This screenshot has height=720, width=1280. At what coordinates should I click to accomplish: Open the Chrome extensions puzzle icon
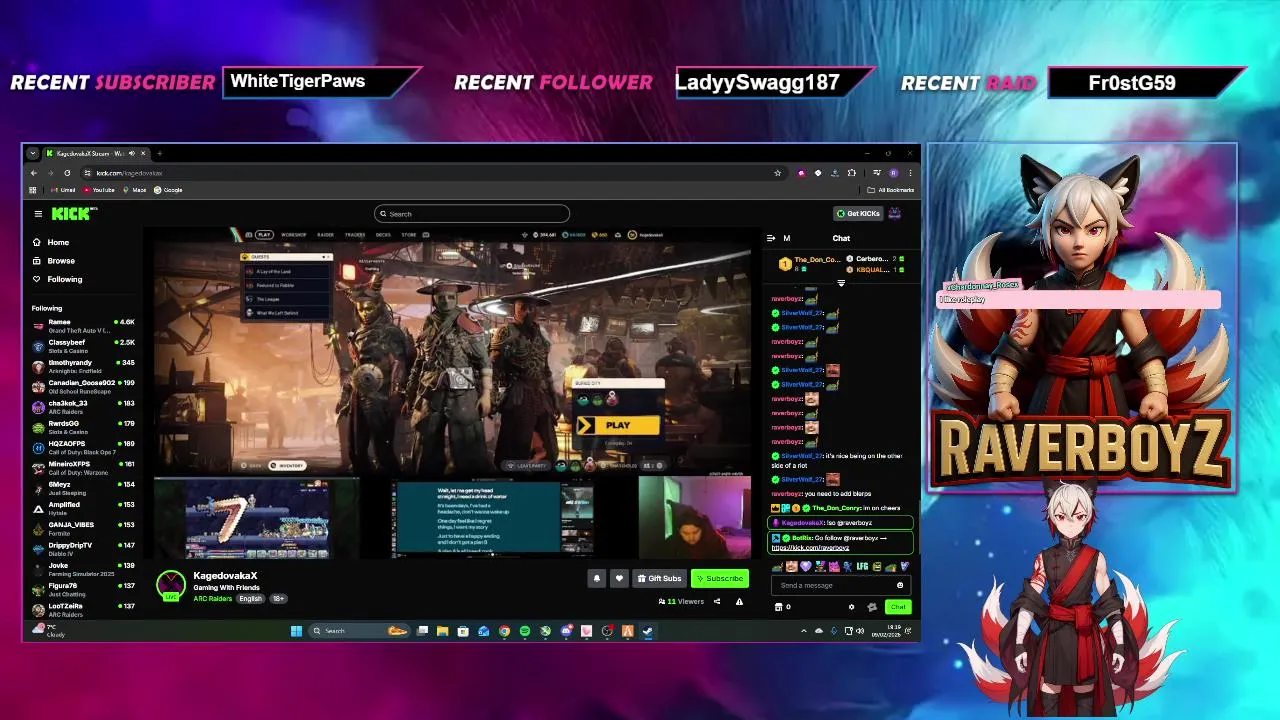point(851,173)
